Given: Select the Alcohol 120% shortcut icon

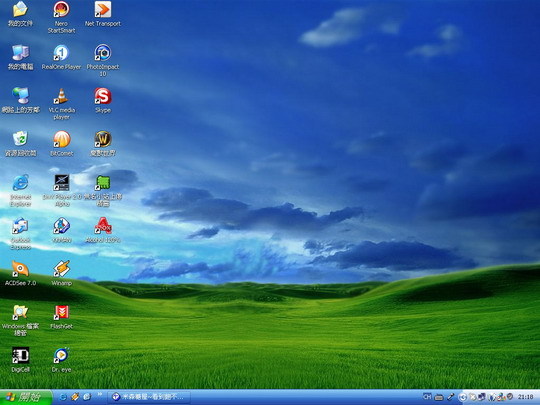Looking at the screenshot, I should point(103,226).
